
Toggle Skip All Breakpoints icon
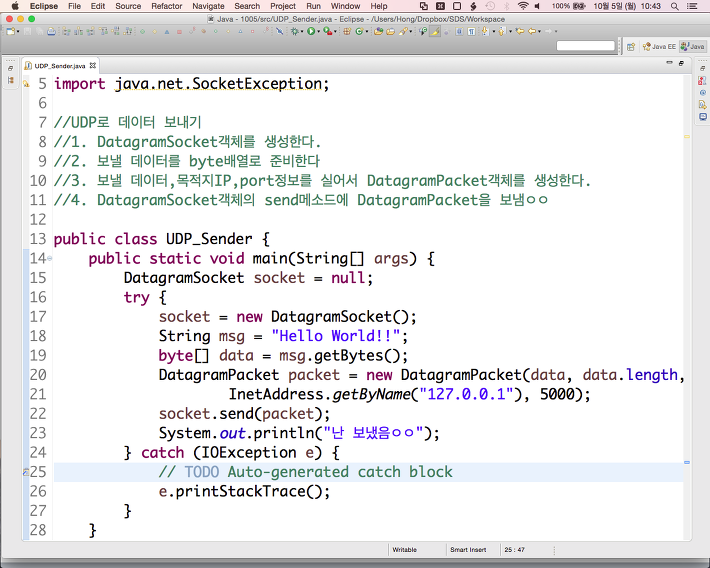click(279, 31)
